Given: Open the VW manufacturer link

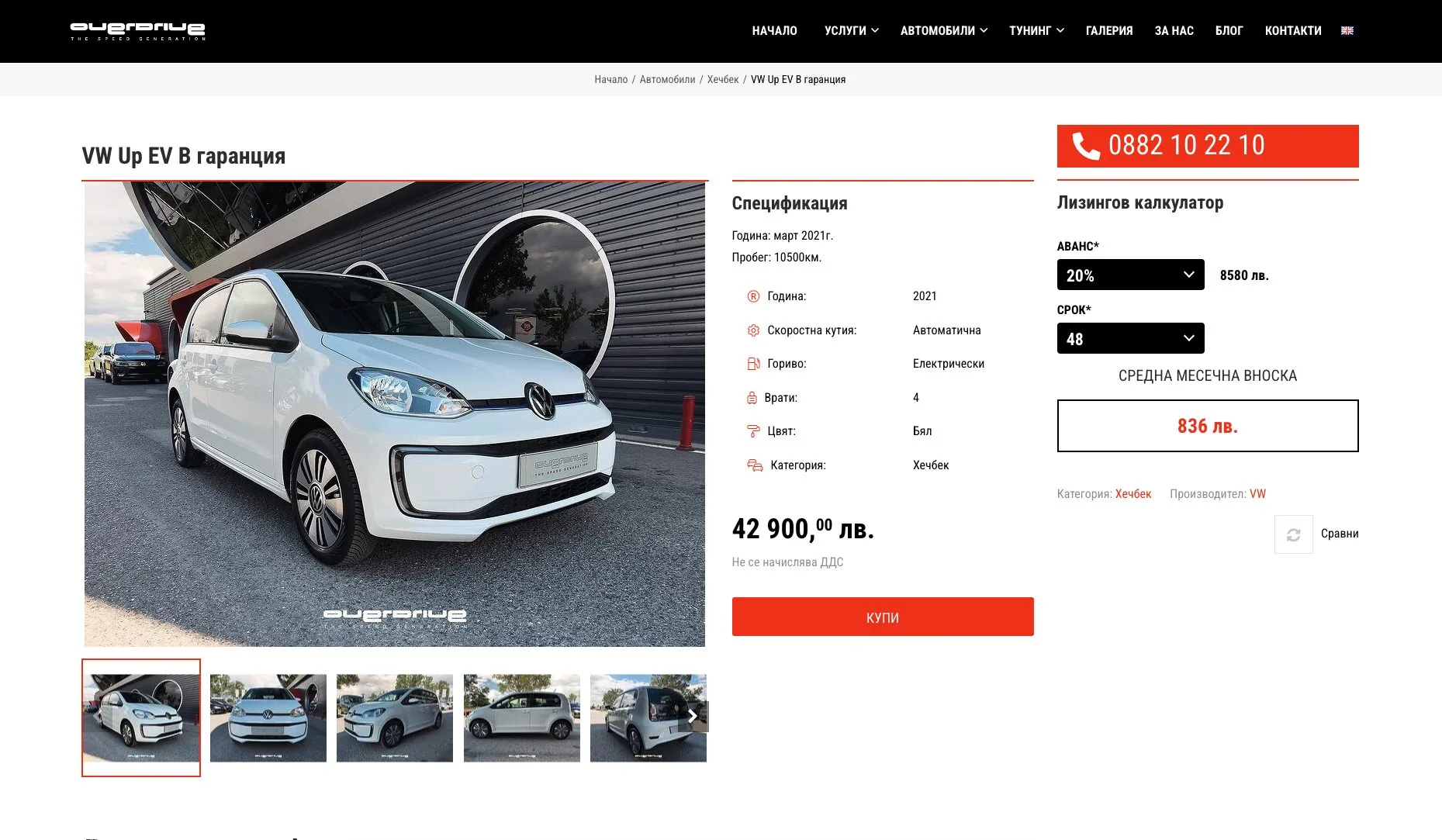Looking at the screenshot, I should [x=1257, y=494].
